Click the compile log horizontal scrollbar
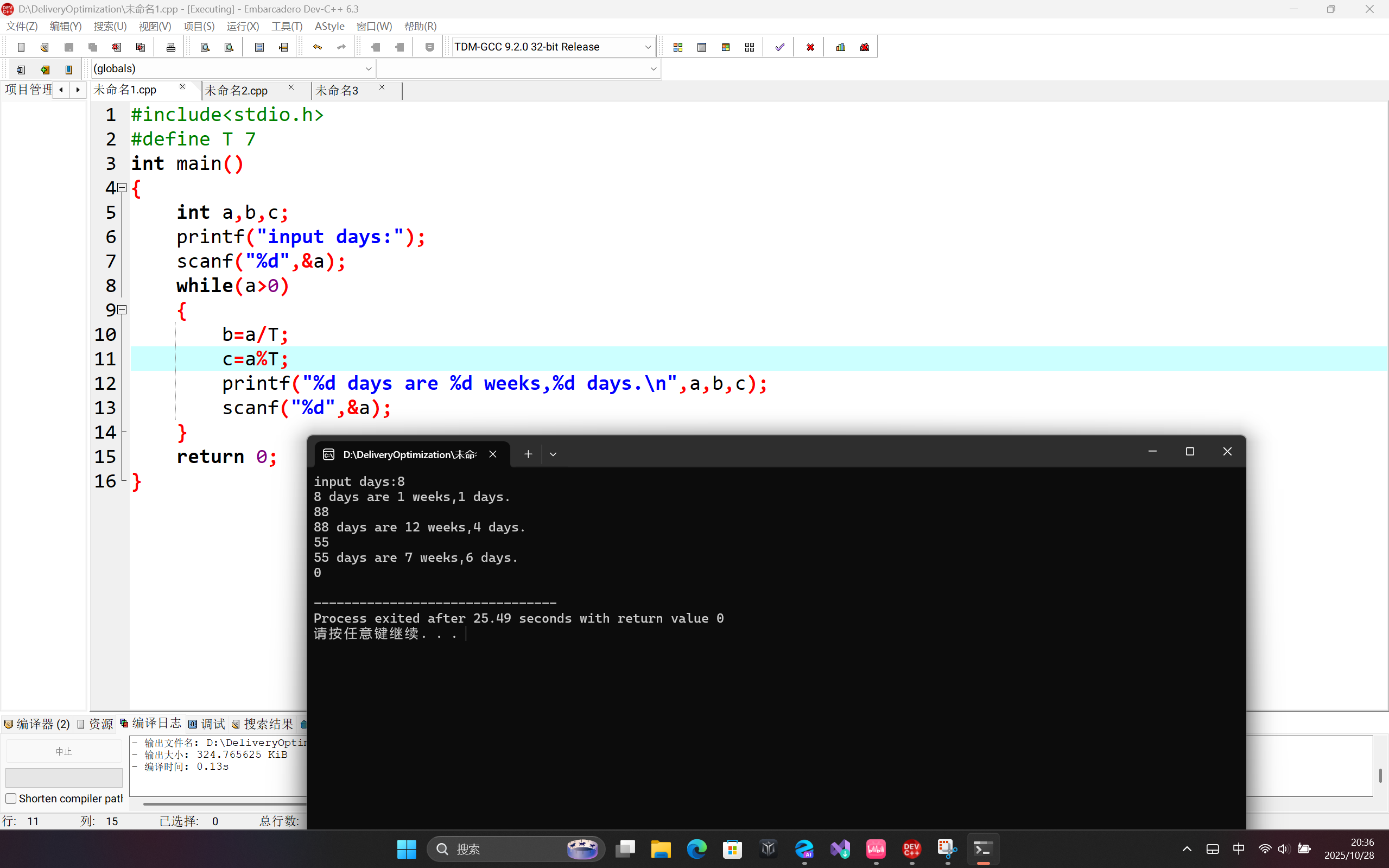Viewport: 1389px width, 868px height. [x=224, y=804]
